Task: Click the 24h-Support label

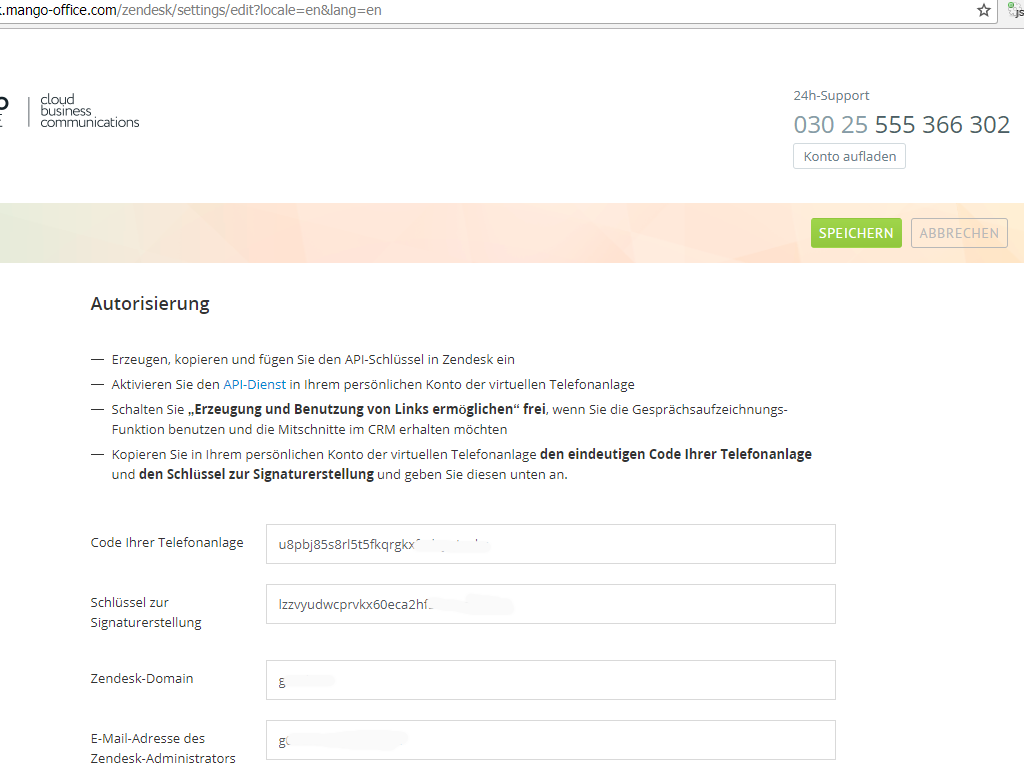Action: click(831, 96)
